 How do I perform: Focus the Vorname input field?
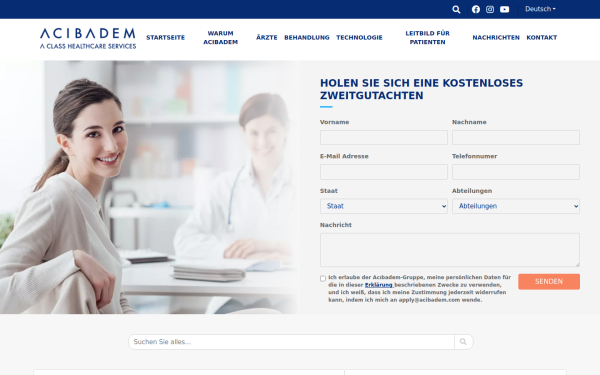coord(384,137)
